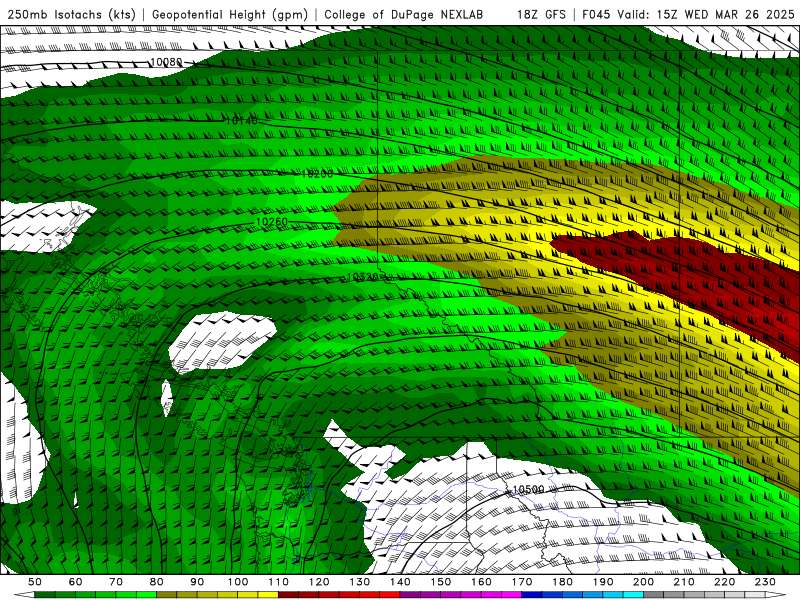Click the 10500 height contour label
Viewport: 800px width, 600px height.
529,489
